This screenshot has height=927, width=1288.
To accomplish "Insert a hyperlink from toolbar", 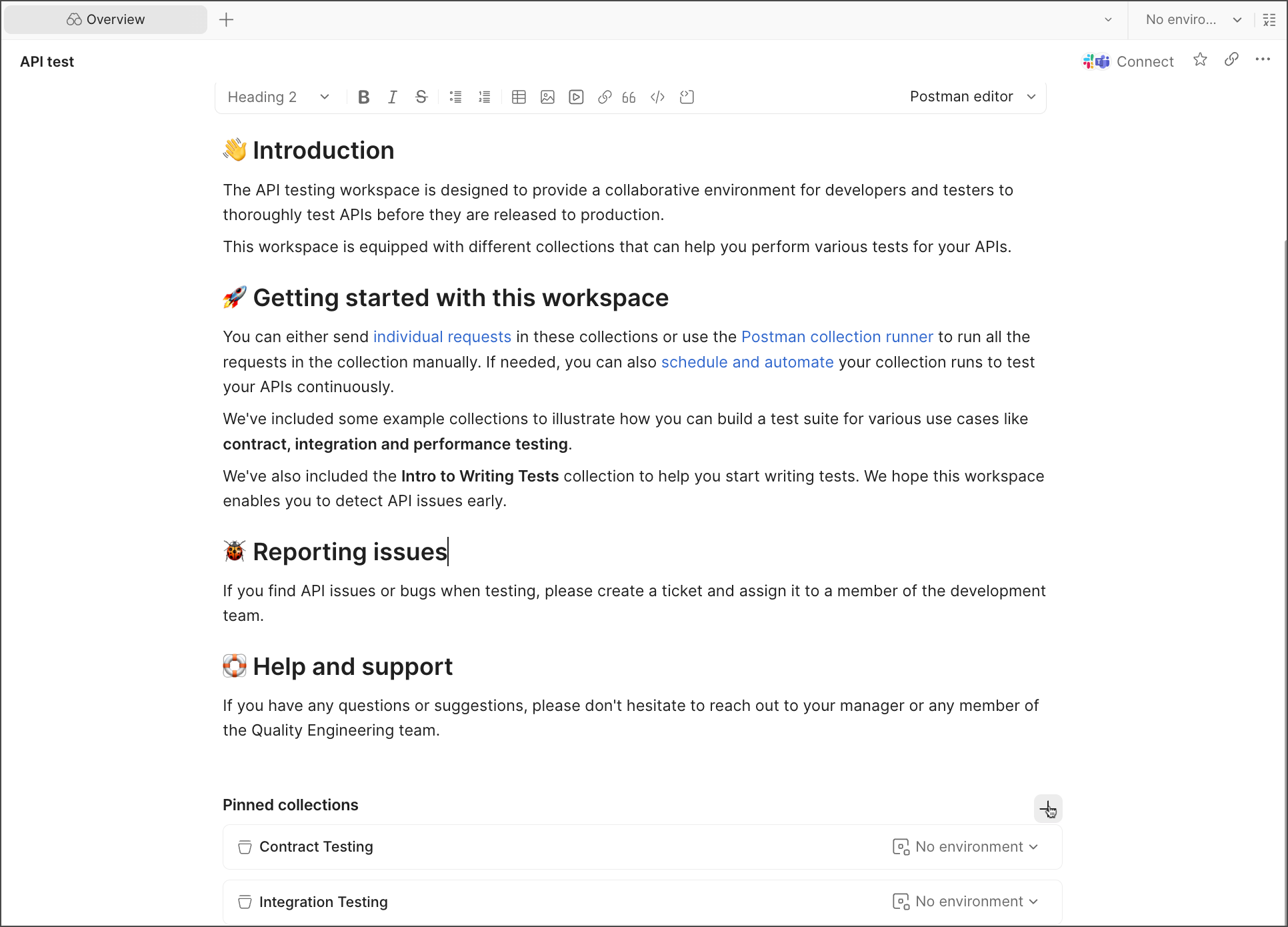I will pyautogui.click(x=605, y=97).
